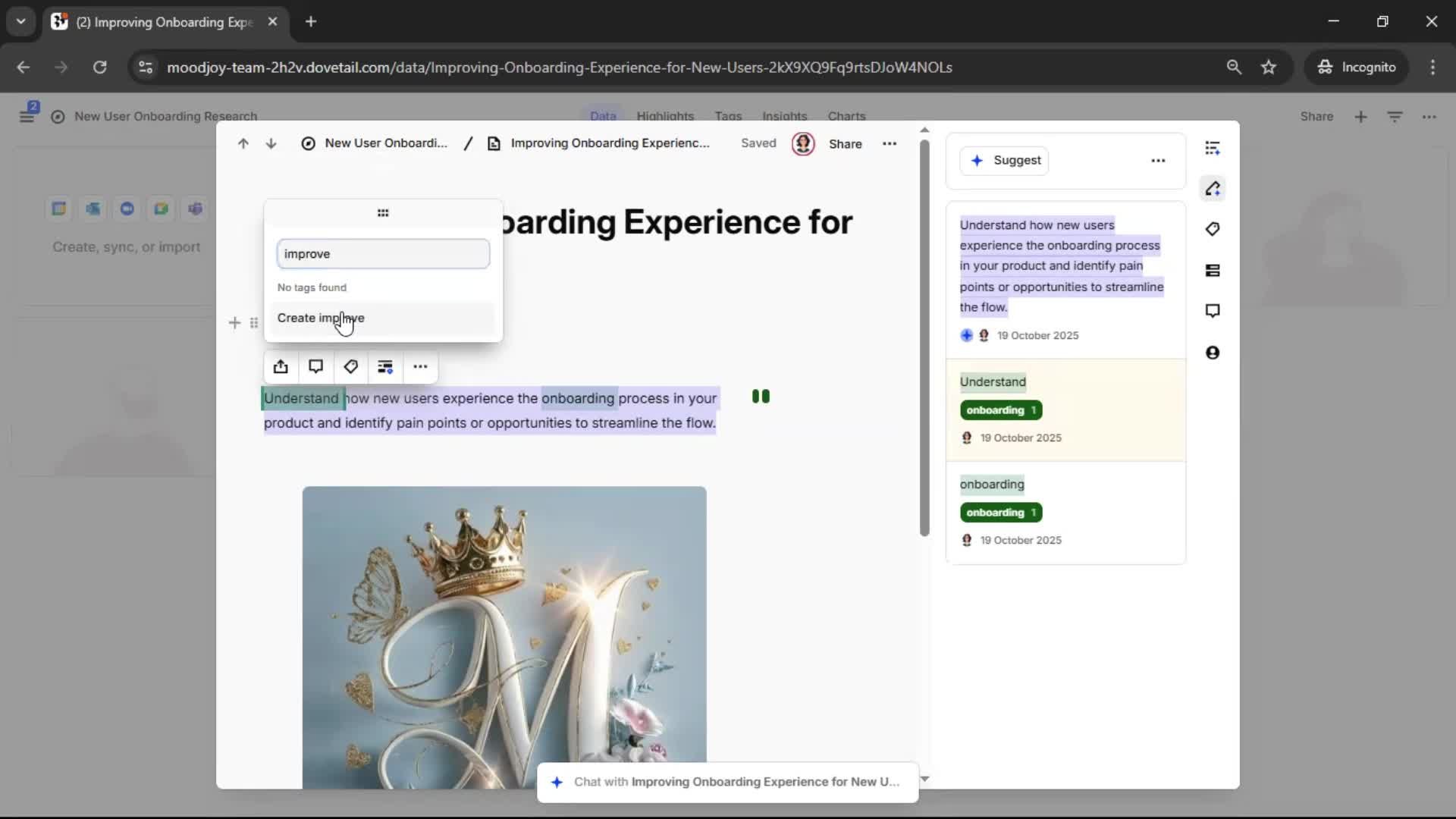Click the tag search input field

(x=383, y=254)
